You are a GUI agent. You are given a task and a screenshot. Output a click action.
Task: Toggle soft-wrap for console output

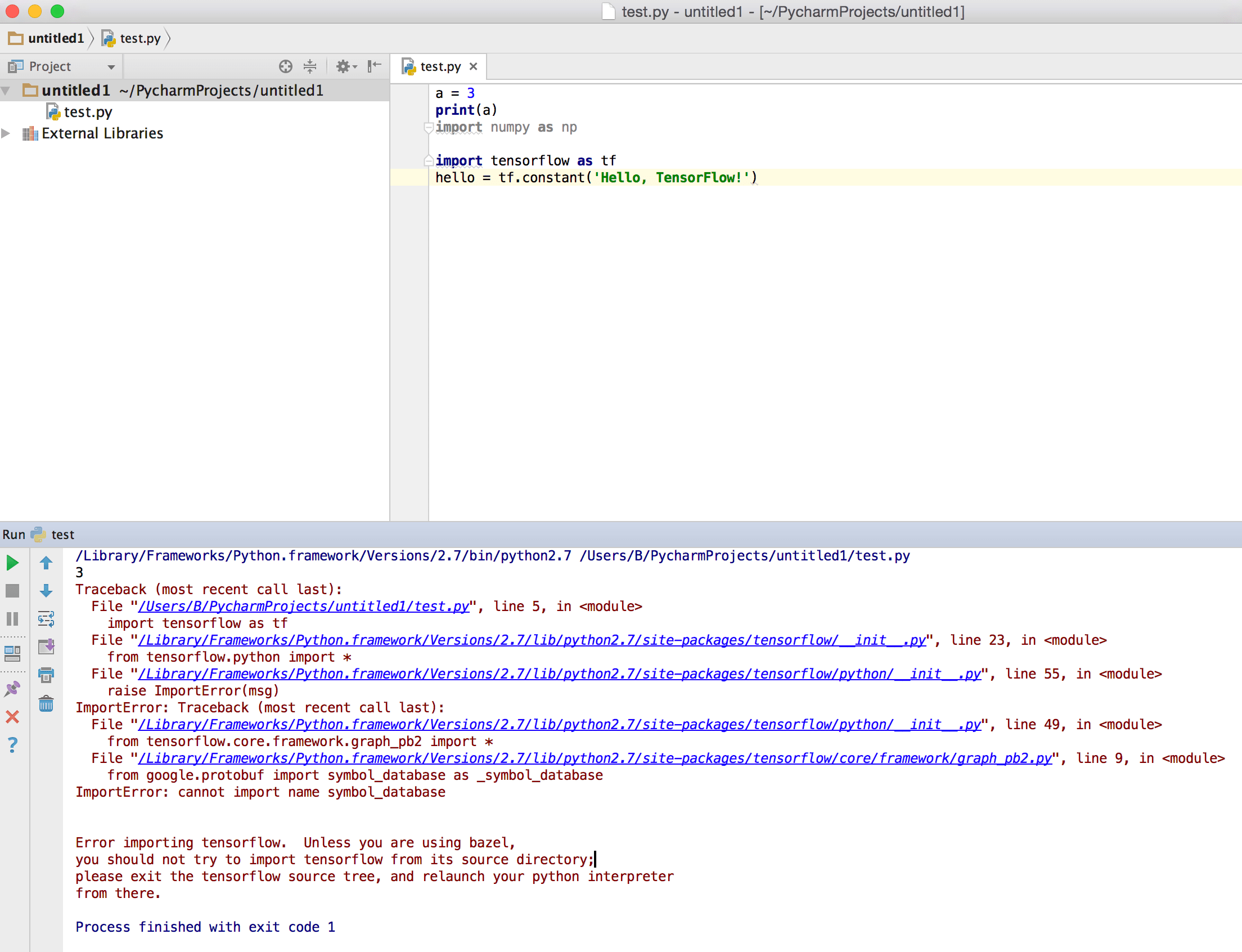[46, 619]
